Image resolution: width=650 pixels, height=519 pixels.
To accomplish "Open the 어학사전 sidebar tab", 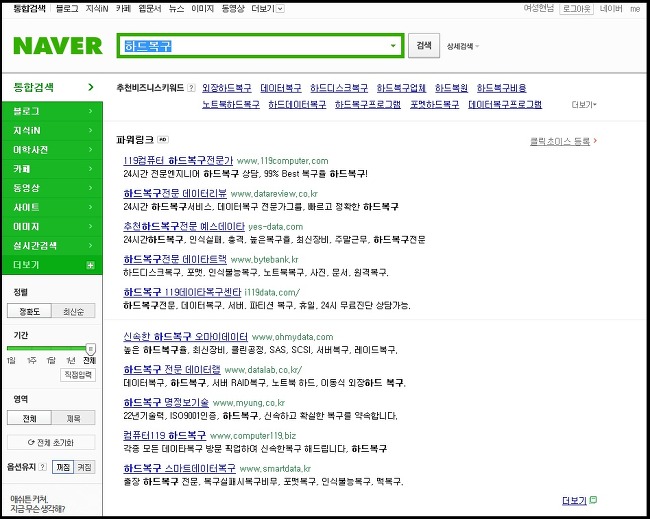I will [52, 150].
